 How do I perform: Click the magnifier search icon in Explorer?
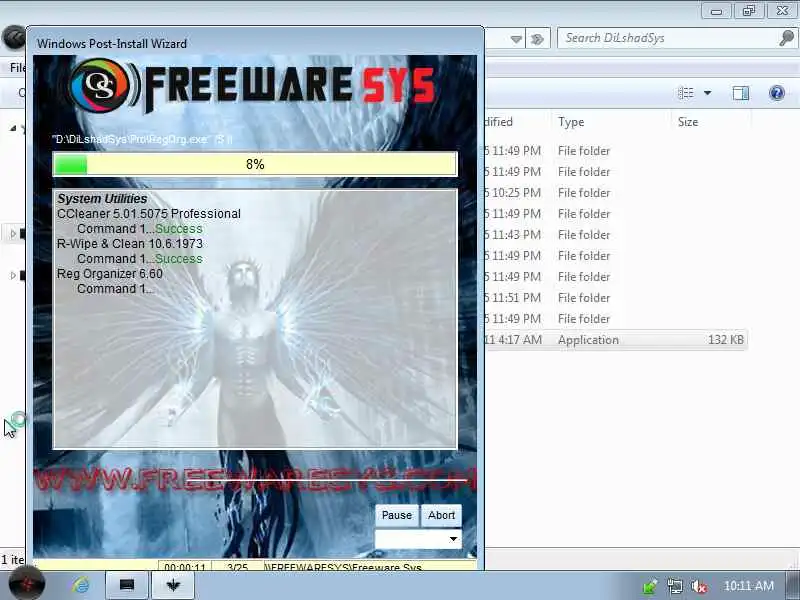click(787, 38)
